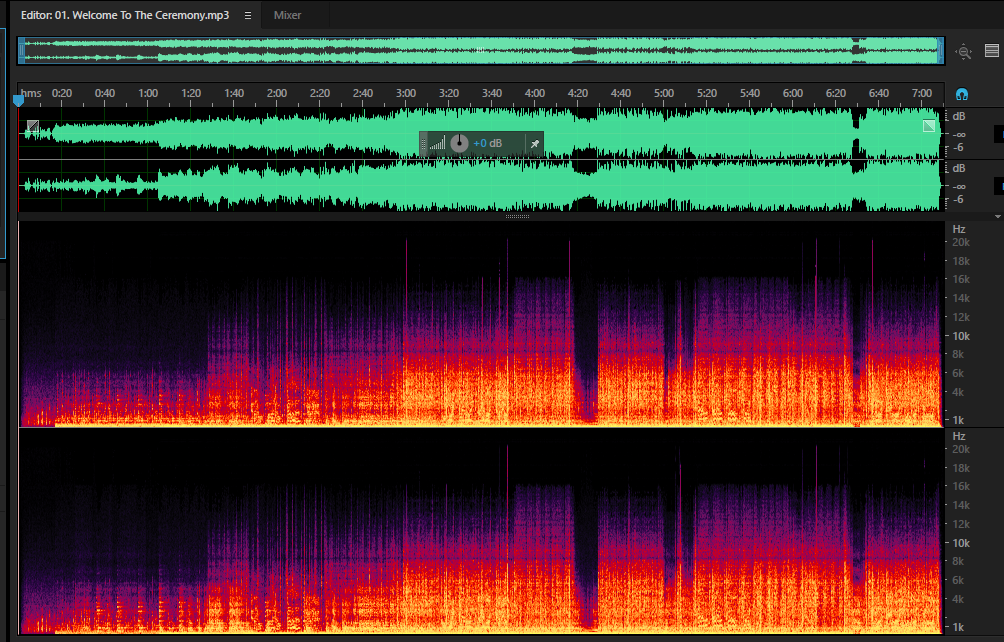
Task: Click 2:00 on the time ruler
Action: pyautogui.click(x=277, y=93)
